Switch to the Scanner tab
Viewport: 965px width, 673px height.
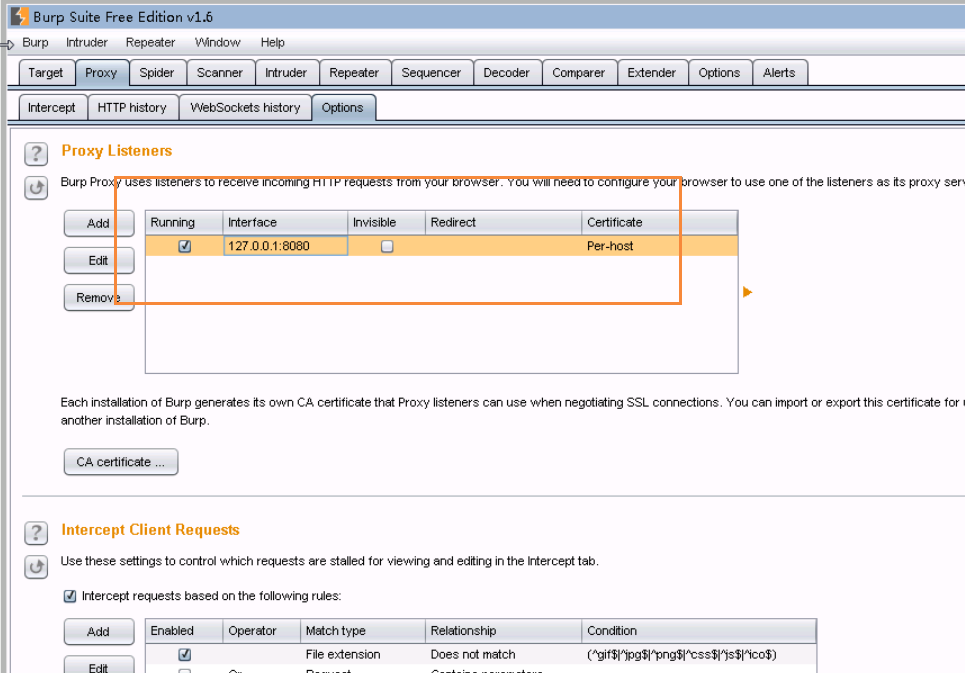[220, 73]
